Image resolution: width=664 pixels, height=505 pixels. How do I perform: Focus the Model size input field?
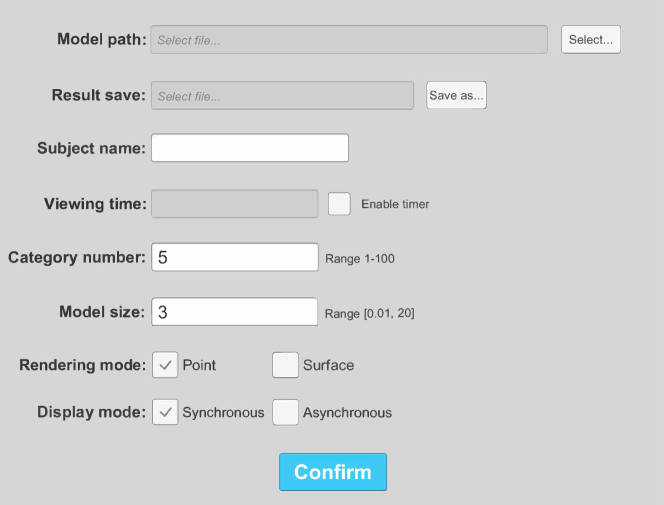(x=234, y=312)
